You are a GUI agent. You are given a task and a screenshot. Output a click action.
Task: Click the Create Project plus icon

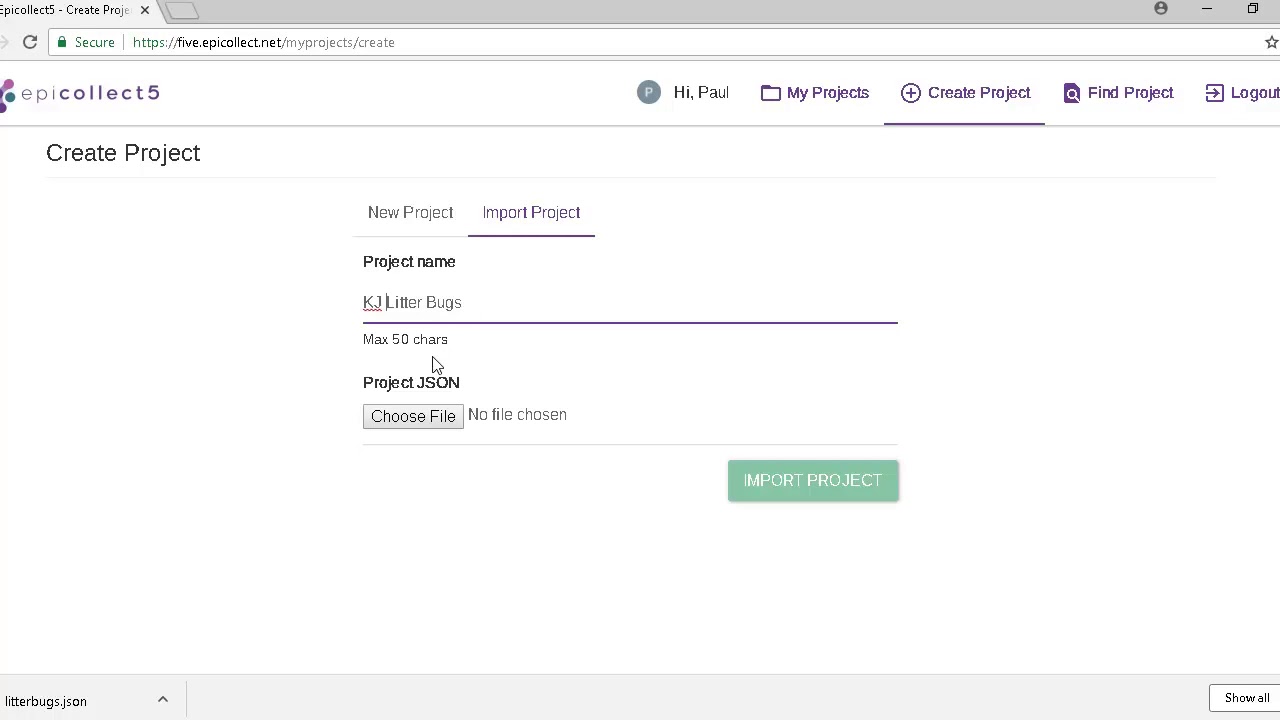910,93
